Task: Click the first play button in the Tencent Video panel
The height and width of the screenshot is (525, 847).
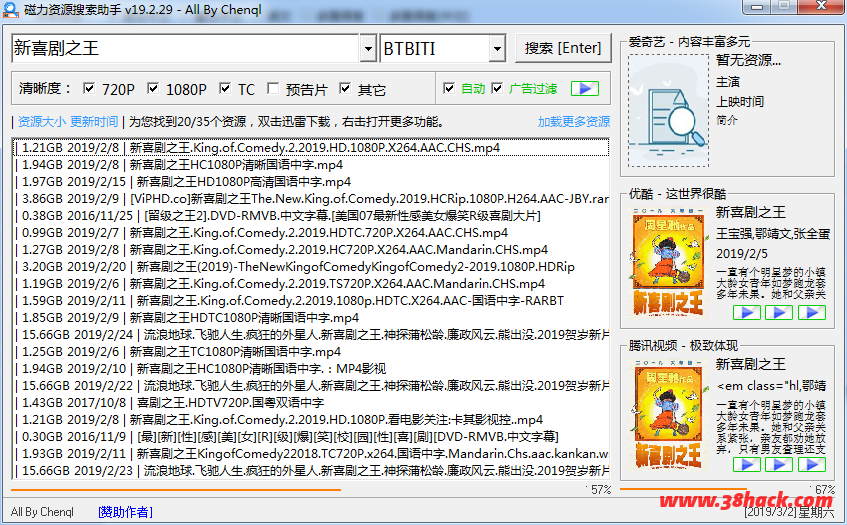Action: (747, 465)
